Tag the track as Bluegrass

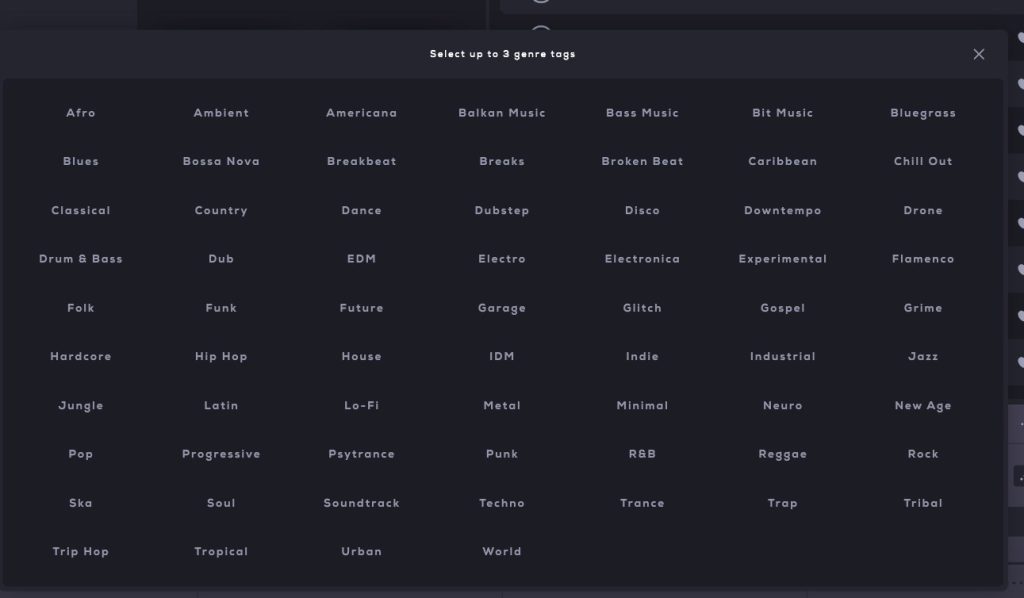(x=922, y=113)
